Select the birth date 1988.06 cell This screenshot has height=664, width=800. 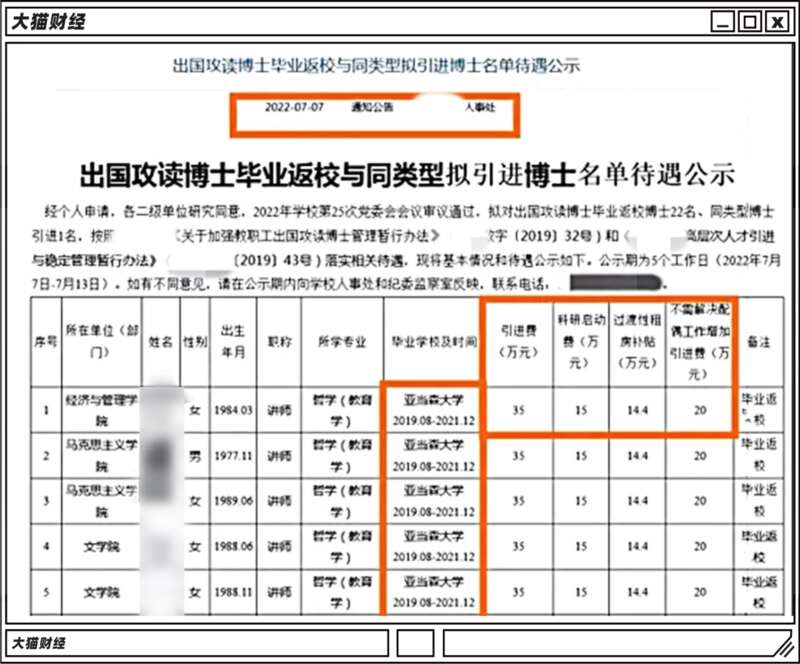[x=233, y=546]
